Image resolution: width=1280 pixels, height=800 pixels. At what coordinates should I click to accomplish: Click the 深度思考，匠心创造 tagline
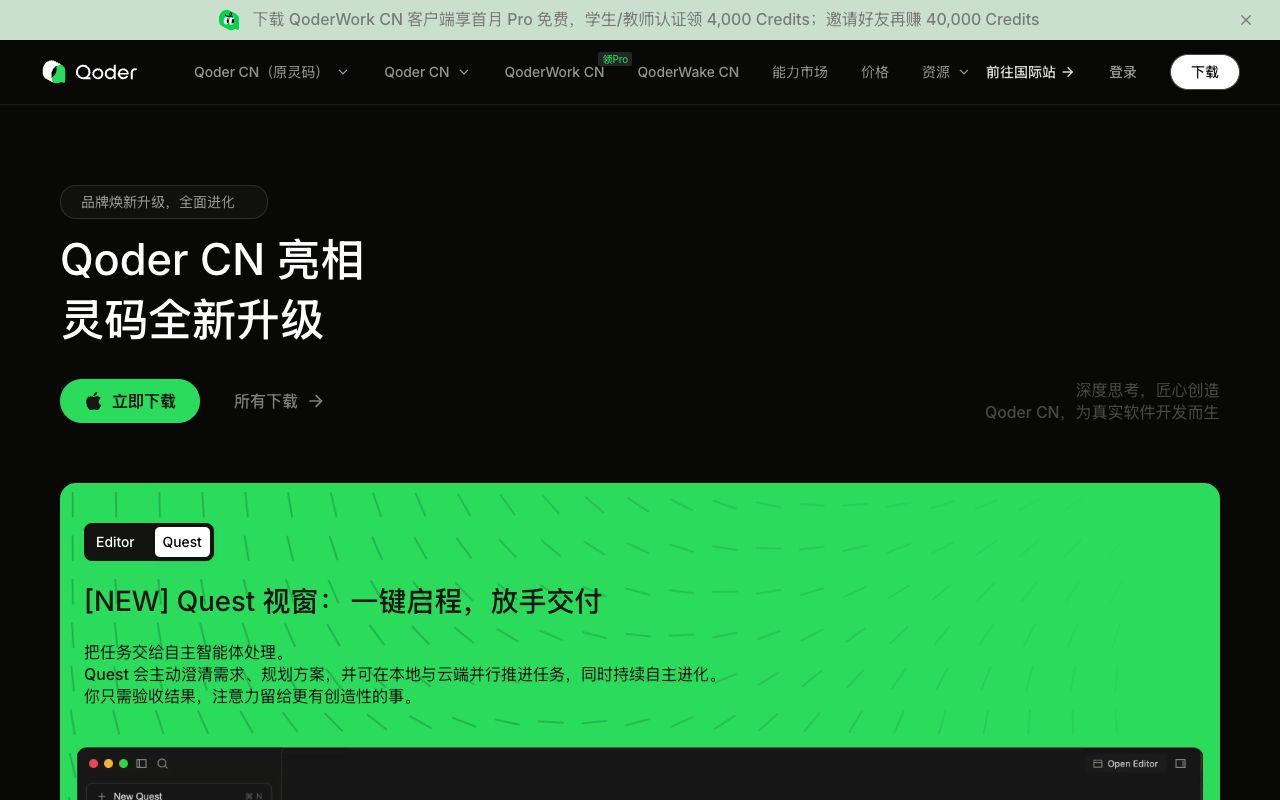(x=1147, y=390)
